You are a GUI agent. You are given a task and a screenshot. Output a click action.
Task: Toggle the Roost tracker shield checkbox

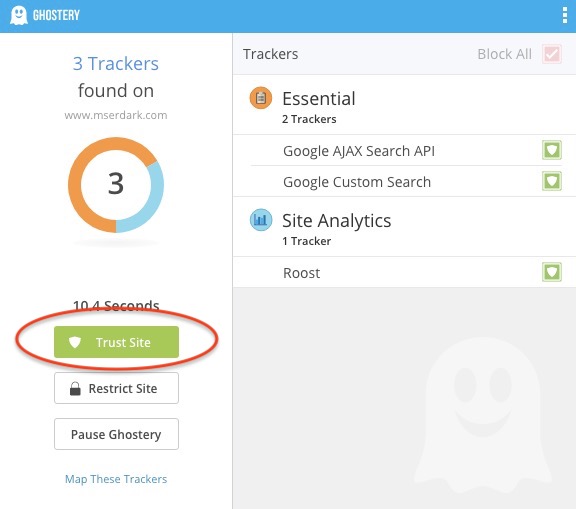click(552, 272)
